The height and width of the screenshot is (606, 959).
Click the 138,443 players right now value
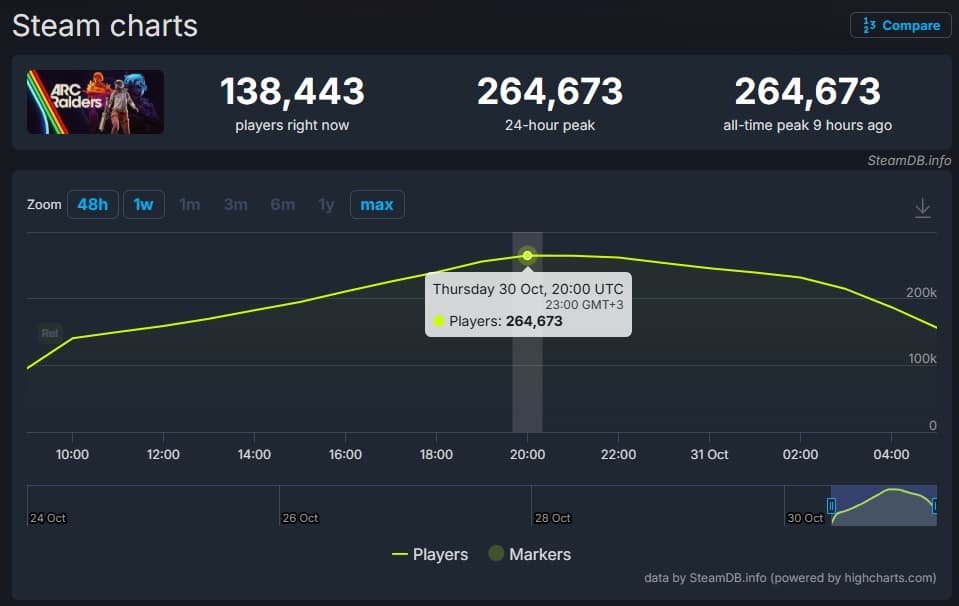[x=292, y=92]
